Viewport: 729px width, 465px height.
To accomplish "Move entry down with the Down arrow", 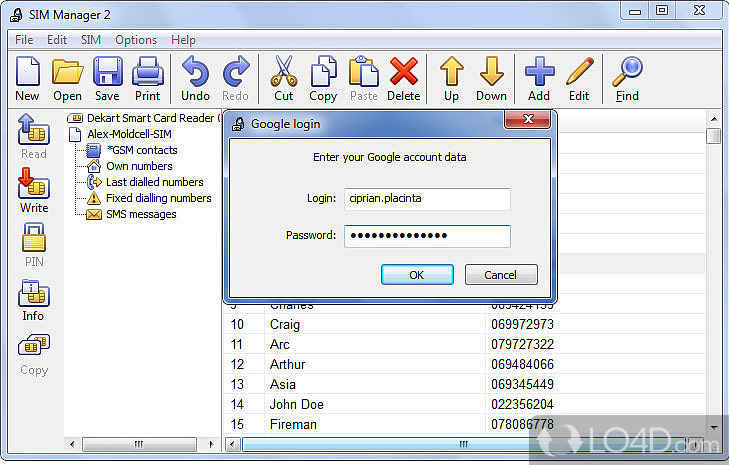I will point(491,79).
